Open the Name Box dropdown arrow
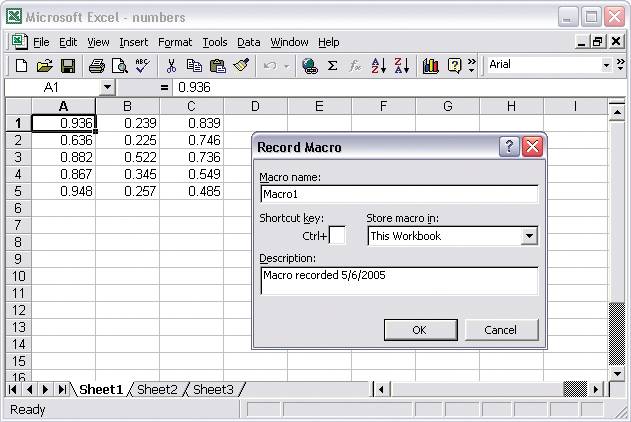 point(108,88)
